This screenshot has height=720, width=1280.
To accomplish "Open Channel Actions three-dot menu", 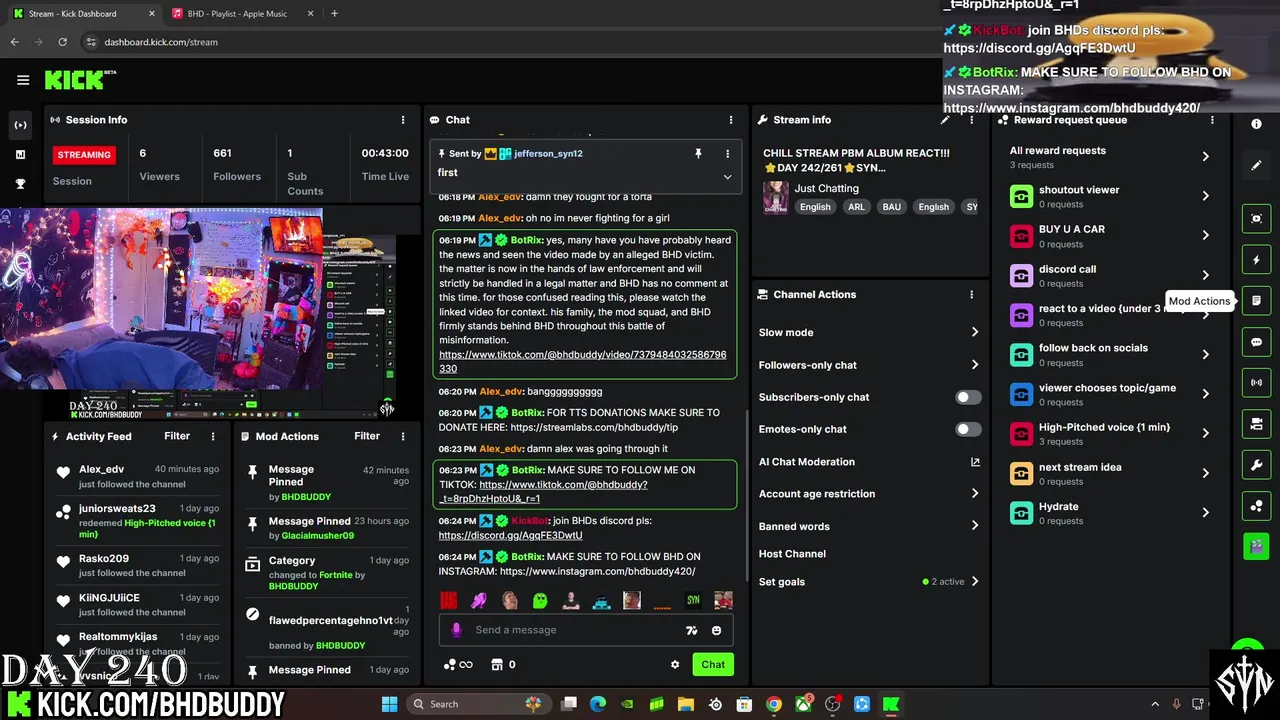I will click(971, 295).
